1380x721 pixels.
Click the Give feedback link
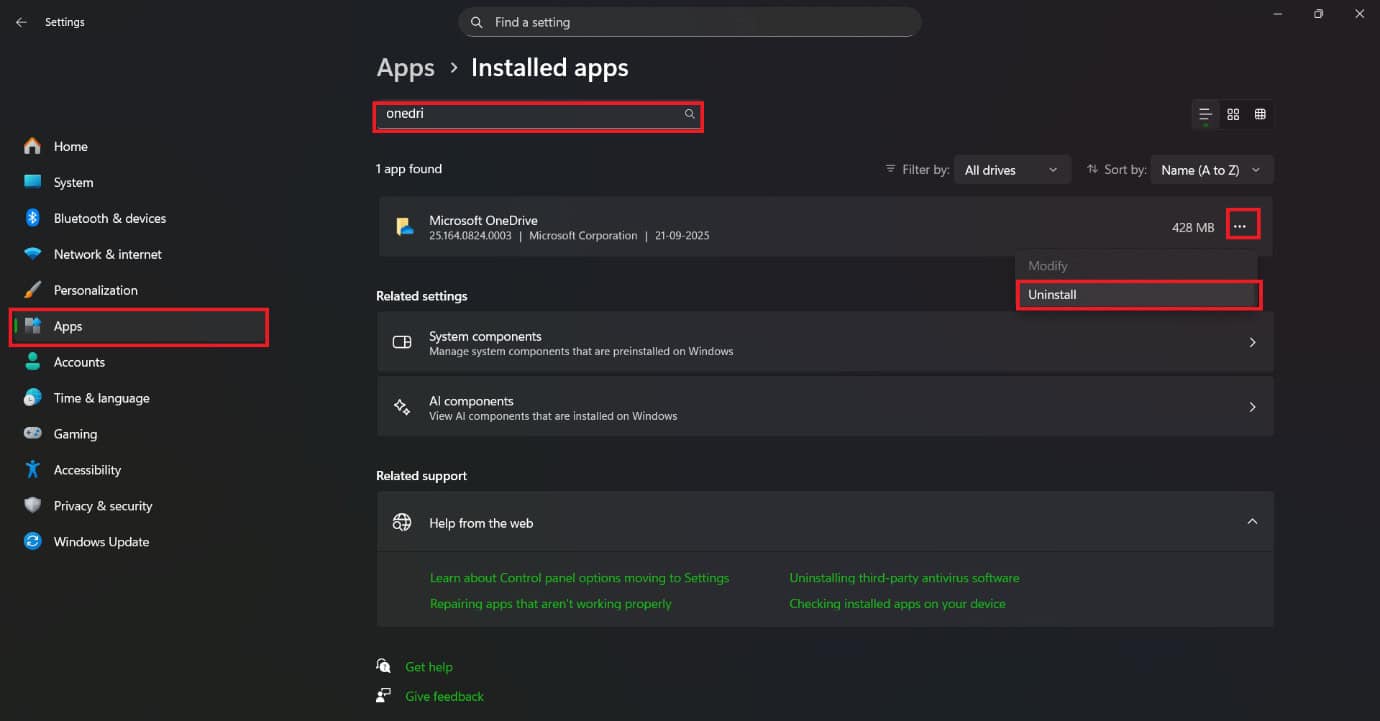[x=444, y=696]
